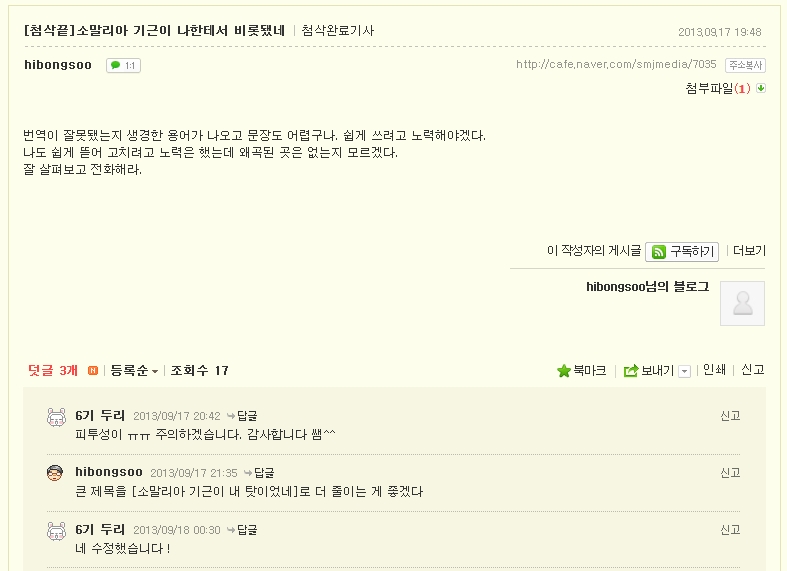Click the 북마크 star icon
This screenshot has width=787, height=571.
(564, 371)
